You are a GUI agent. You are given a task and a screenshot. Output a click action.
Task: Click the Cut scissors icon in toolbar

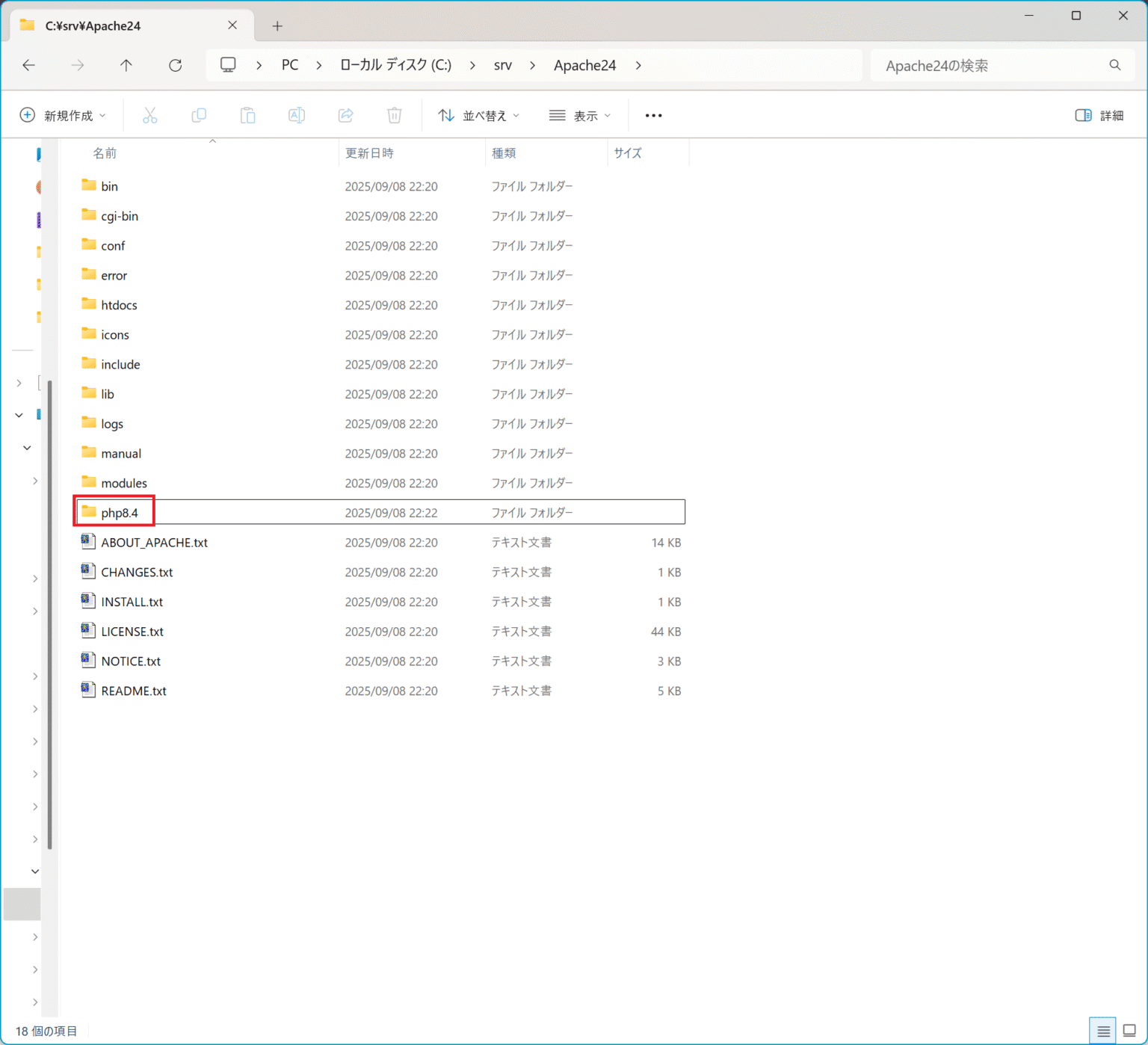150,115
